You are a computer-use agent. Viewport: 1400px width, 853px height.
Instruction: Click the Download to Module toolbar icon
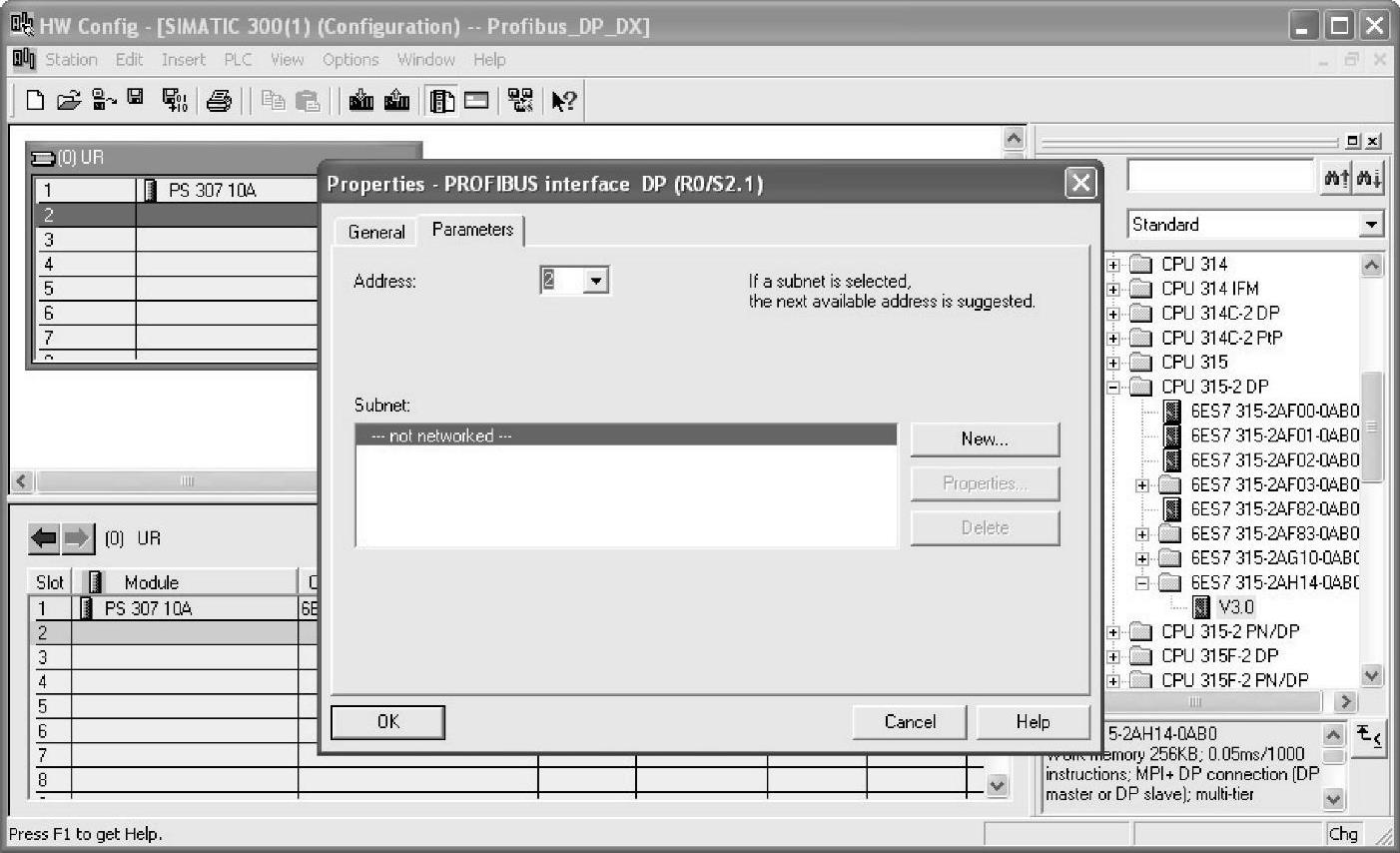point(360,100)
